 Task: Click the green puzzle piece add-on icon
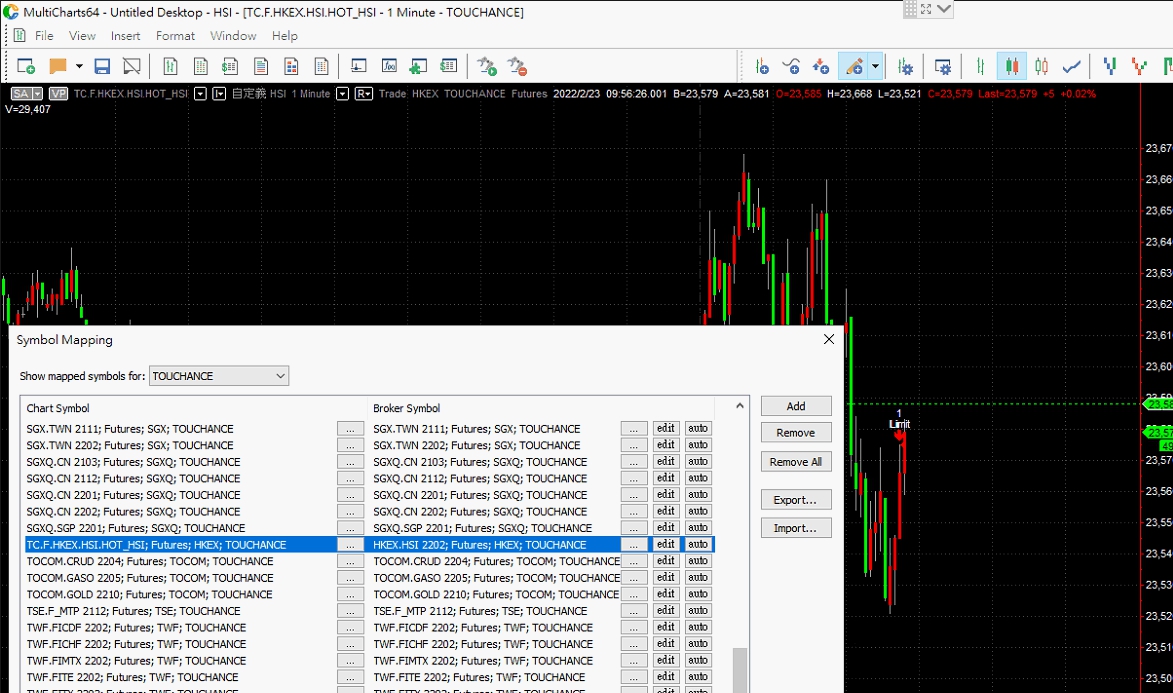(418, 67)
